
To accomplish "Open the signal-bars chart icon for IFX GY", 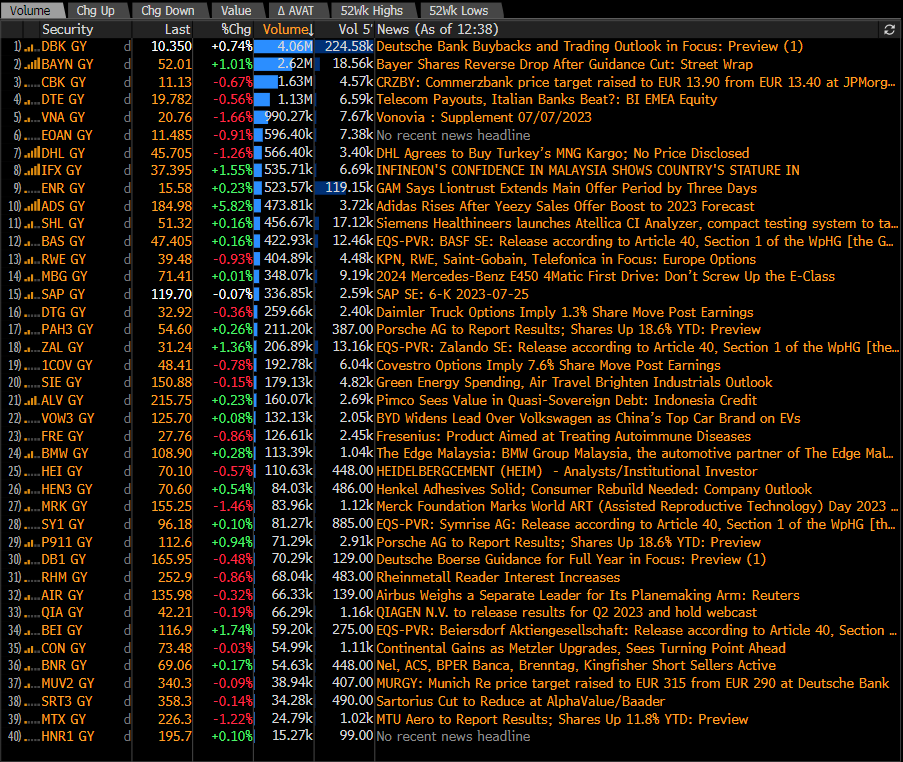I will (x=32, y=170).
